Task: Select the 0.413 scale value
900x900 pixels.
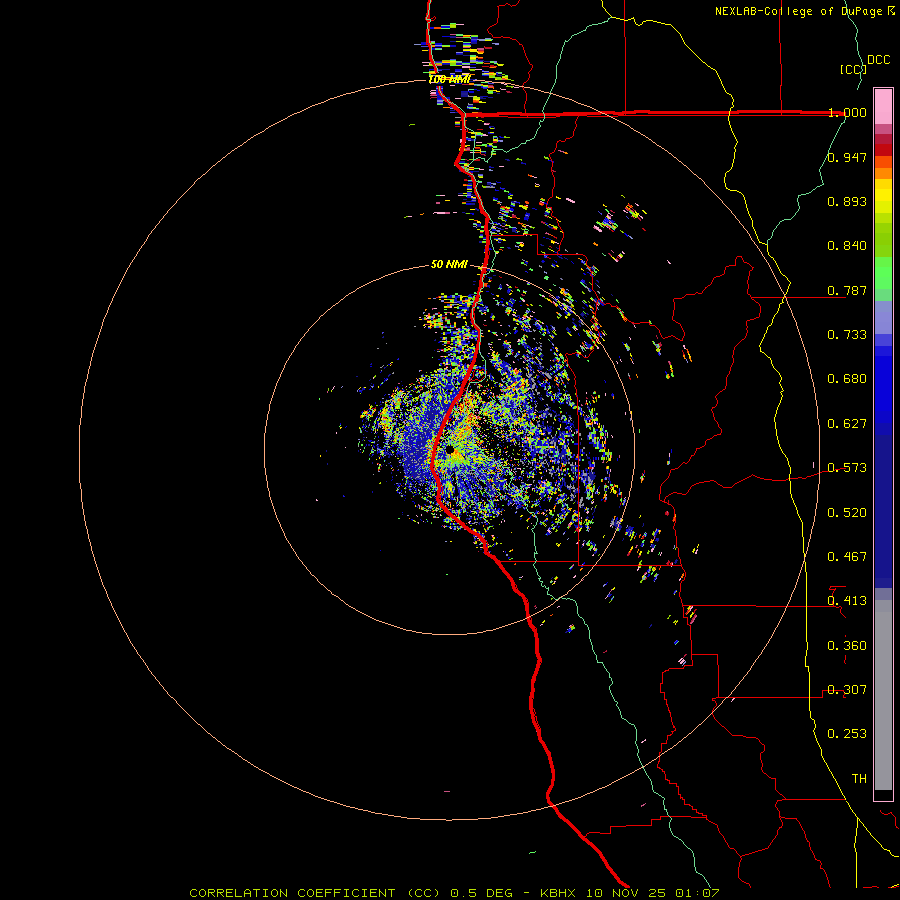Action: 847,601
